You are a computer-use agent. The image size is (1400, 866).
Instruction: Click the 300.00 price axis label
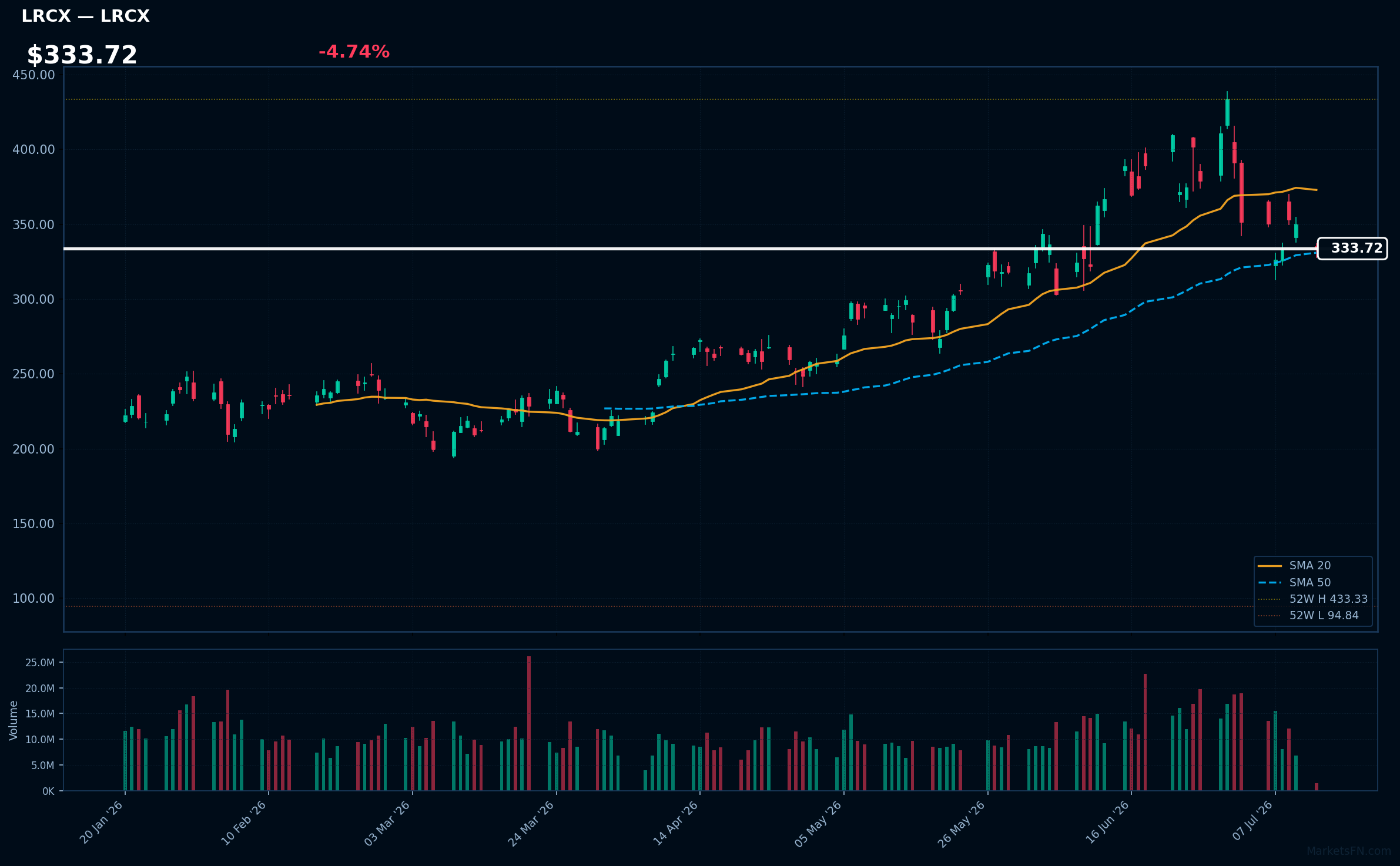34,300
